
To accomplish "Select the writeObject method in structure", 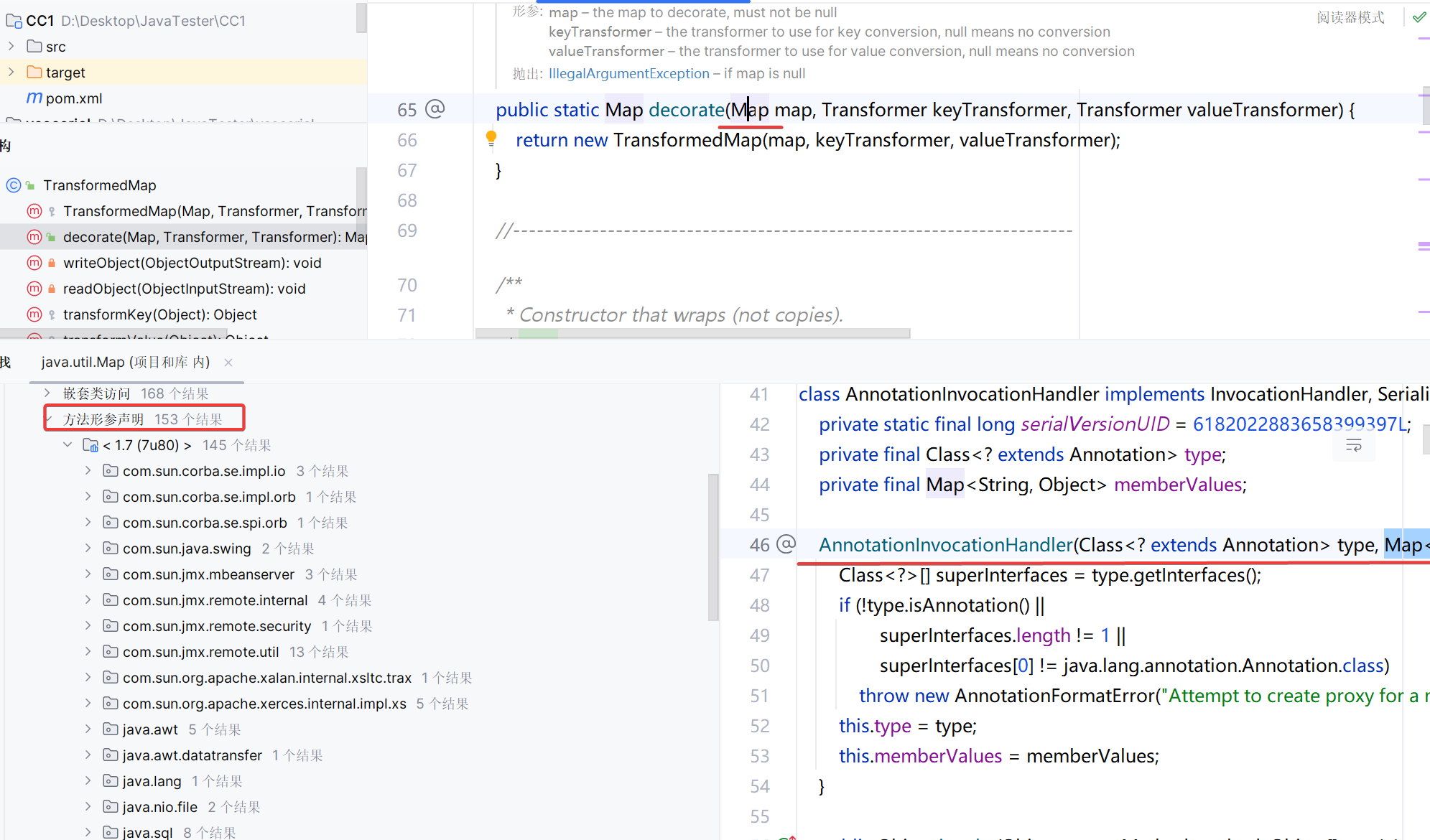I will 192,263.
